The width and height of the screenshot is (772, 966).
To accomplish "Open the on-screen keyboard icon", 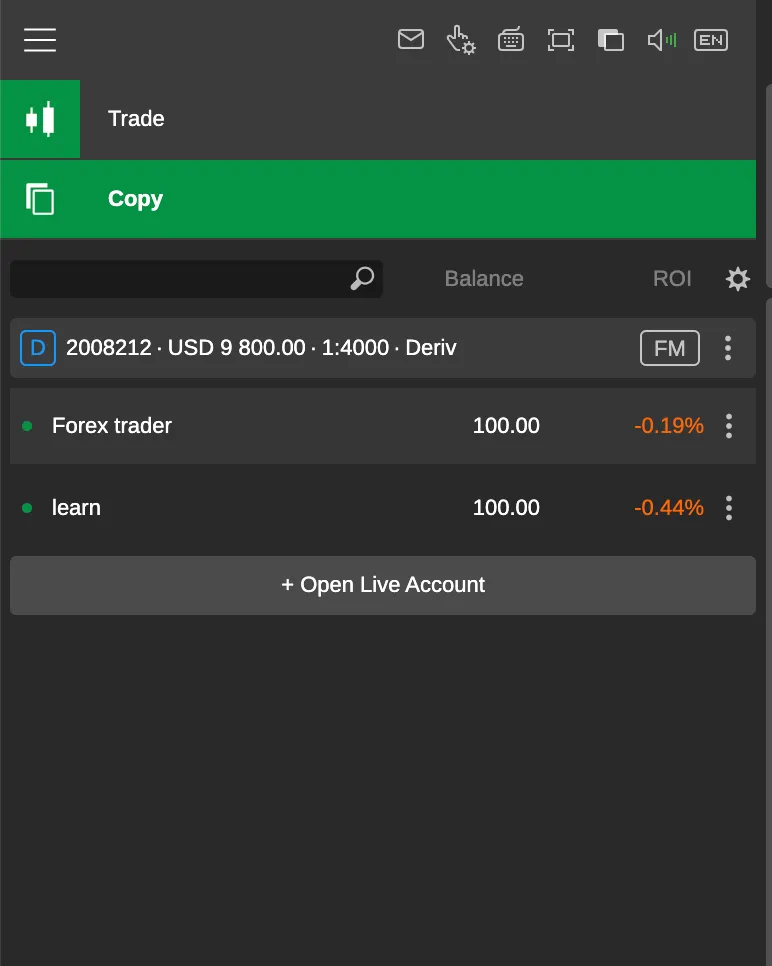I will tap(510, 40).
